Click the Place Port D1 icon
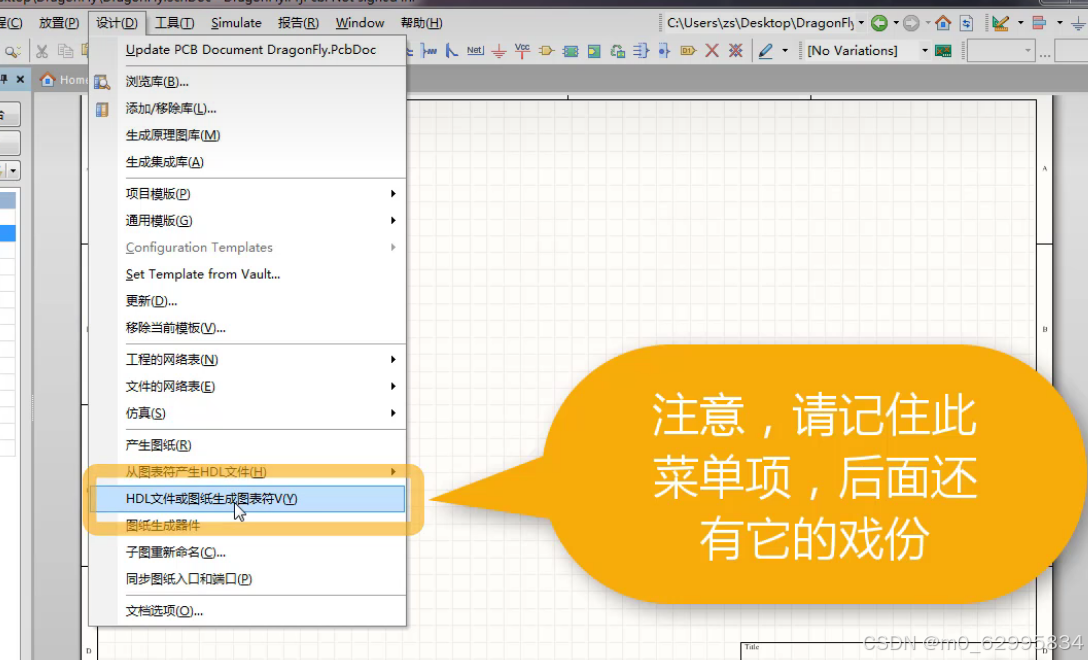 [x=688, y=51]
